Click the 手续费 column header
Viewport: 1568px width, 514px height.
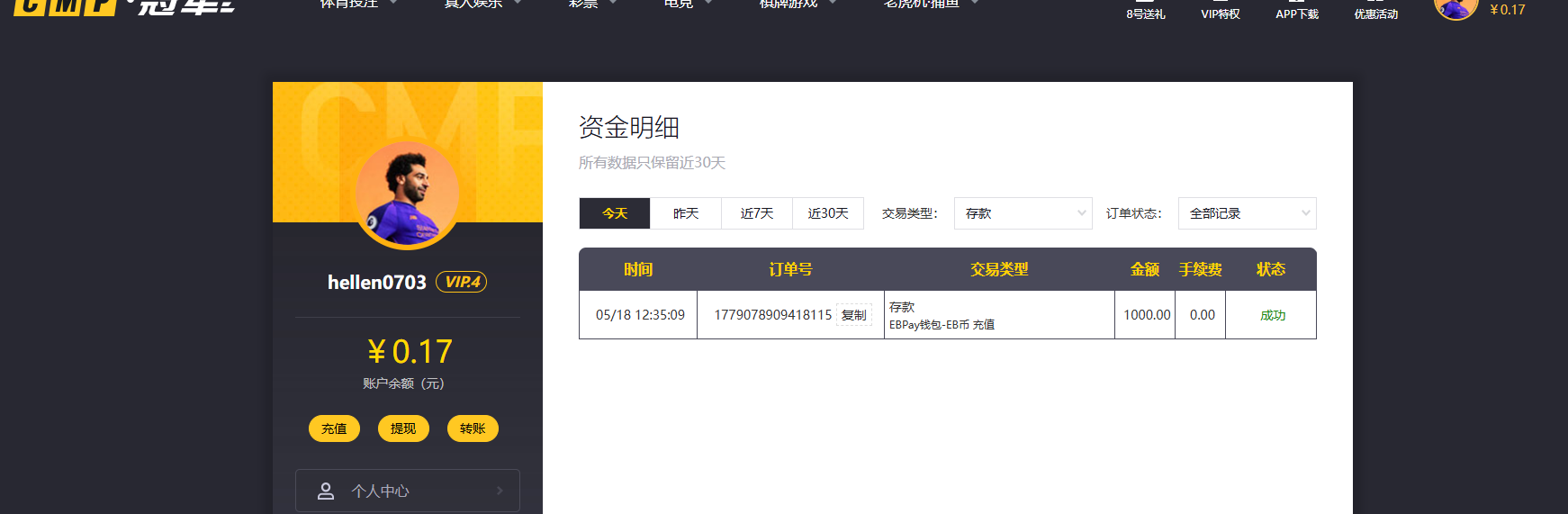point(1201,269)
